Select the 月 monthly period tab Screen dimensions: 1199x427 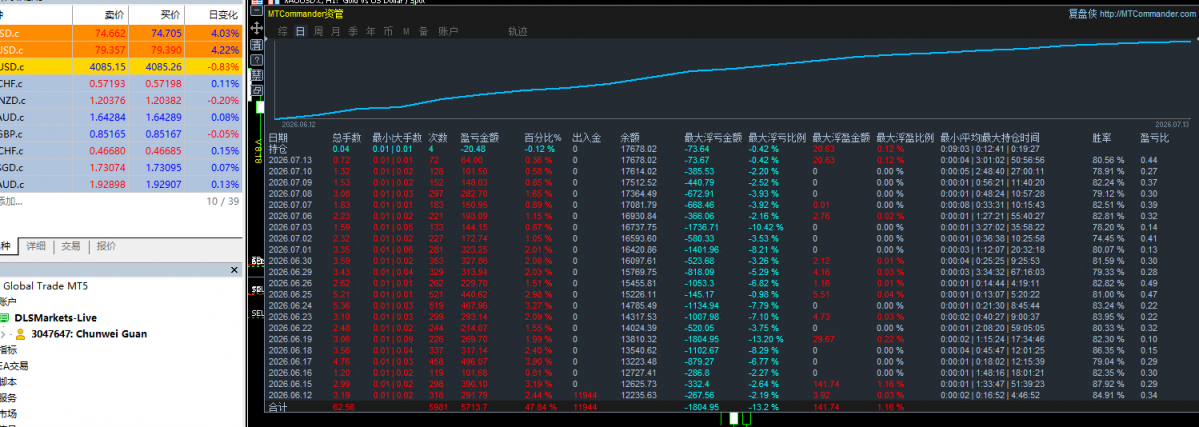(336, 31)
